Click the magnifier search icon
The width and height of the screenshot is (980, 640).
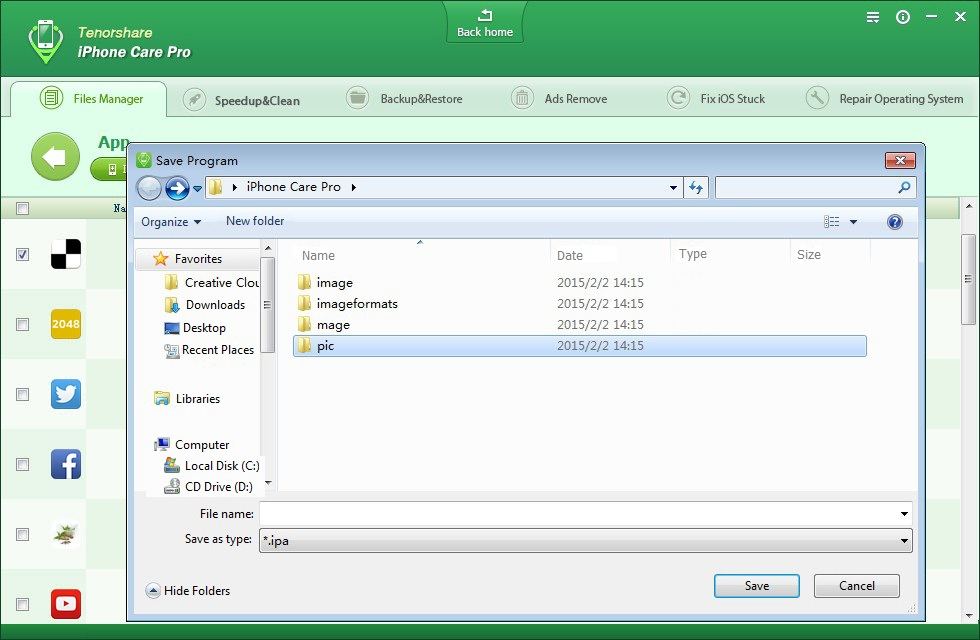[x=904, y=187]
